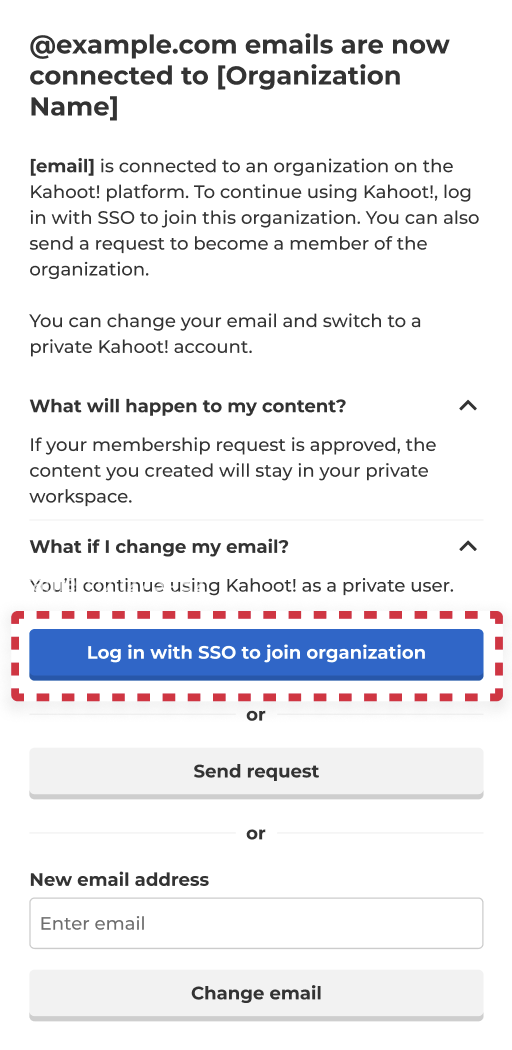Screen dimensions: 512x1050
Task: Click the "What will happen to my content?" question heading
Action: click(188, 406)
